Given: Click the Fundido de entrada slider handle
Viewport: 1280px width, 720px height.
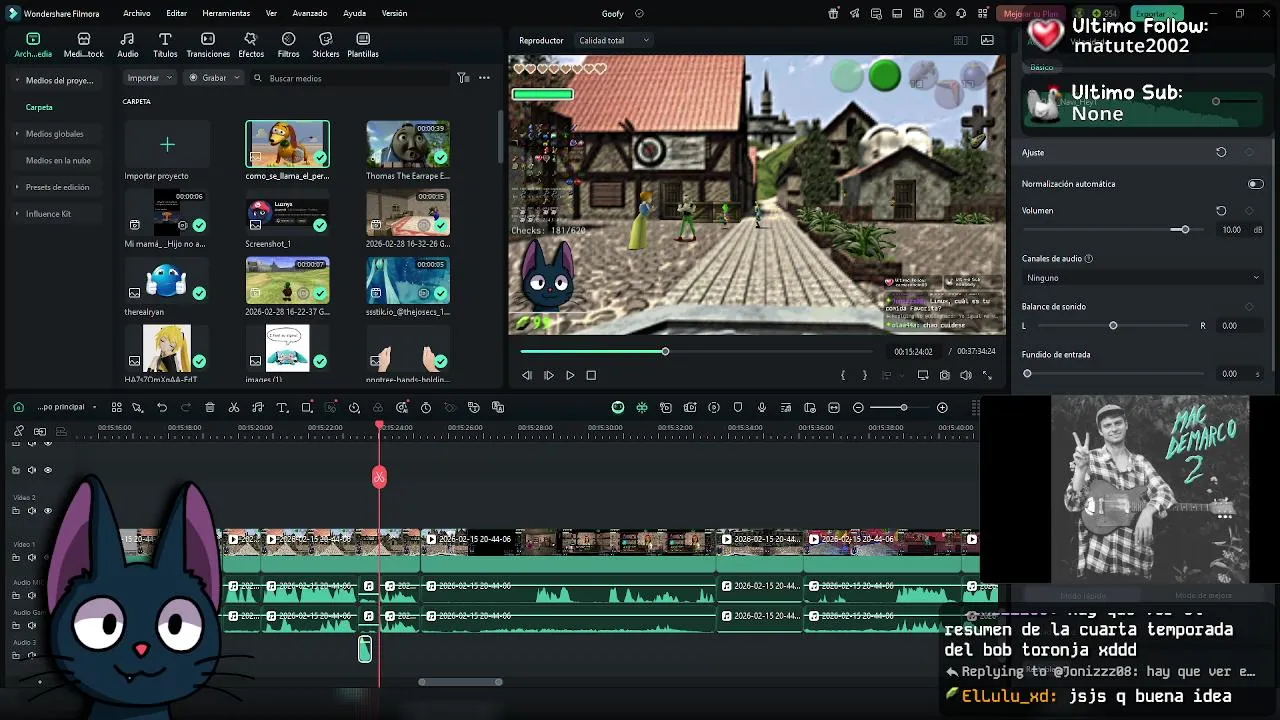Looking at the screenshot, I should [1027, 374].
